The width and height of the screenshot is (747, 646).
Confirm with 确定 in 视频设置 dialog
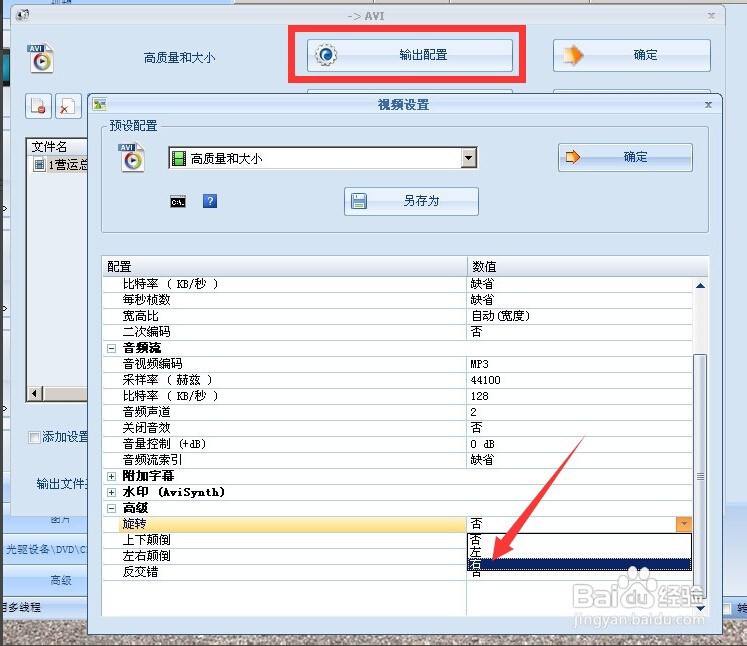pyautogui.click(x=625, y=157)
